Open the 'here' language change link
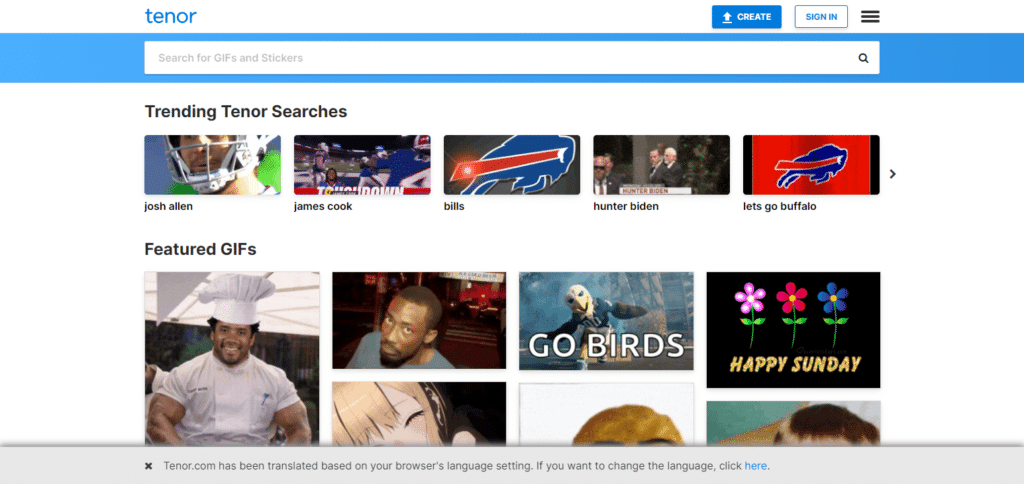 [756, 466]
